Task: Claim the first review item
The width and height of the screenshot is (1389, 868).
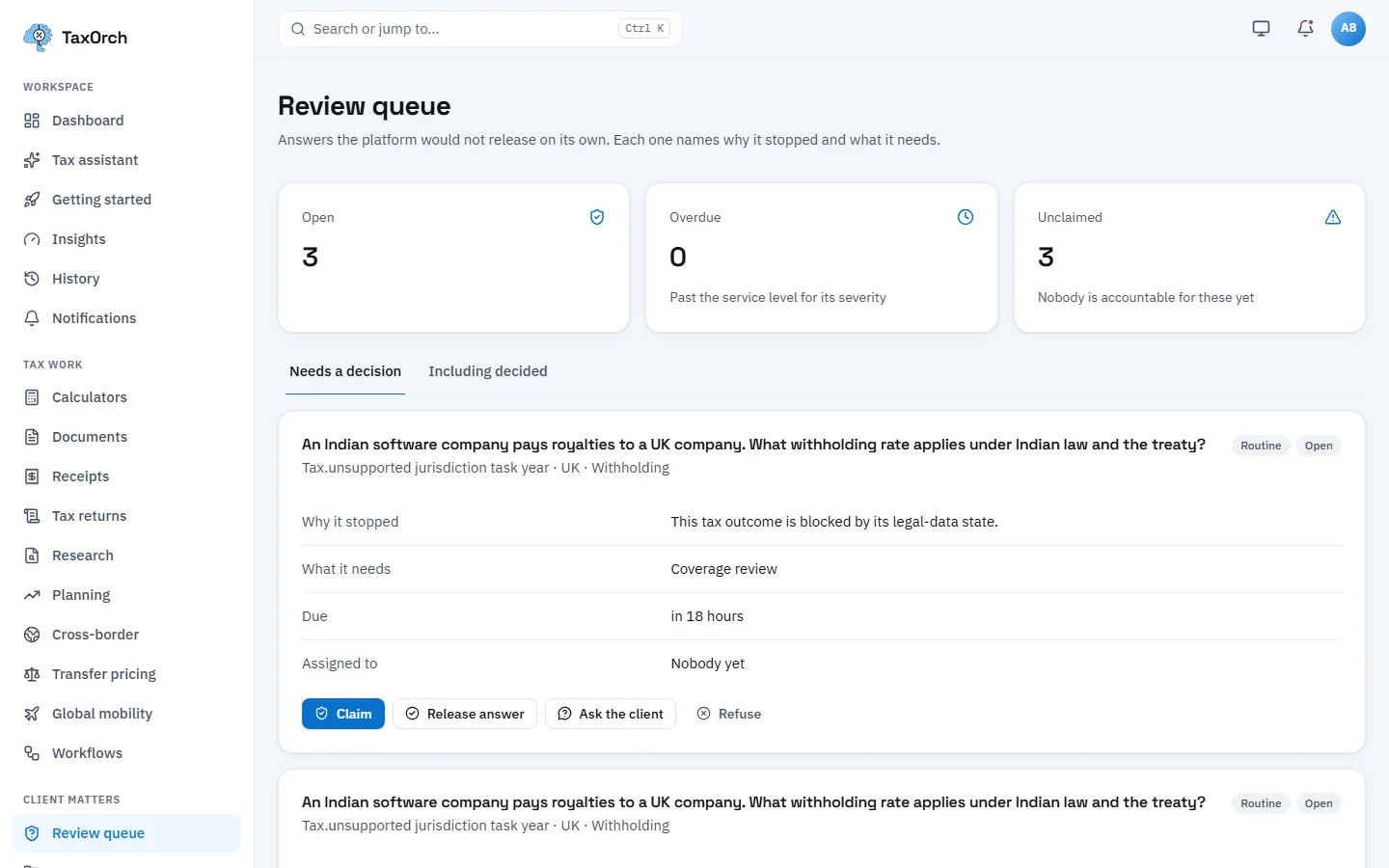Action: [x=343, y=714]
